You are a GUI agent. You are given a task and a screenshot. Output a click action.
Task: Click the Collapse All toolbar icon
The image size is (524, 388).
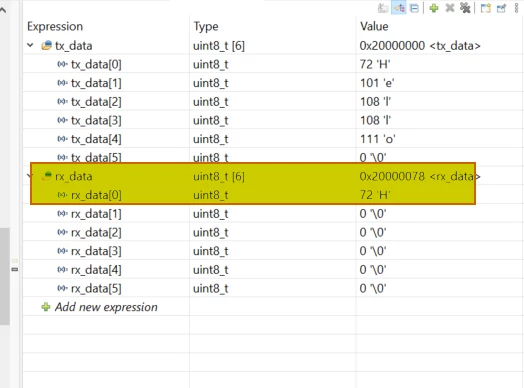(414, 8)
